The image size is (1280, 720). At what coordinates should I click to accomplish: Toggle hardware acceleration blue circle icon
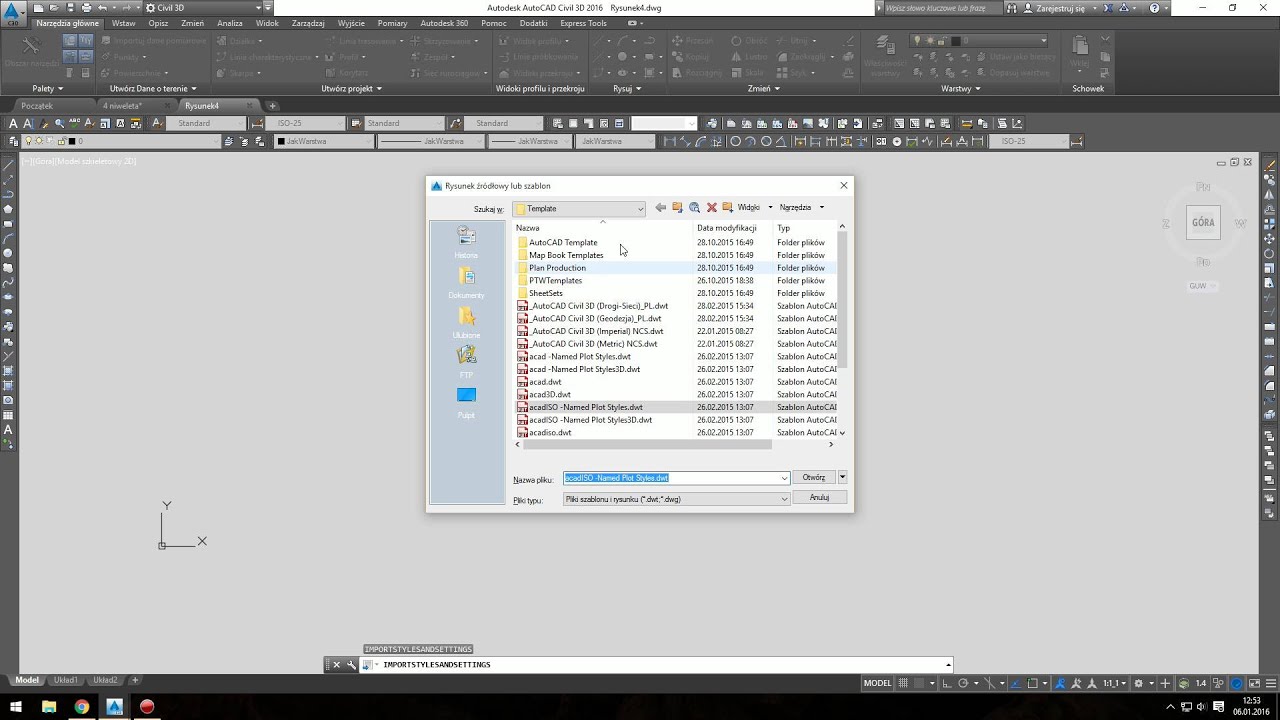[1237, 683]
